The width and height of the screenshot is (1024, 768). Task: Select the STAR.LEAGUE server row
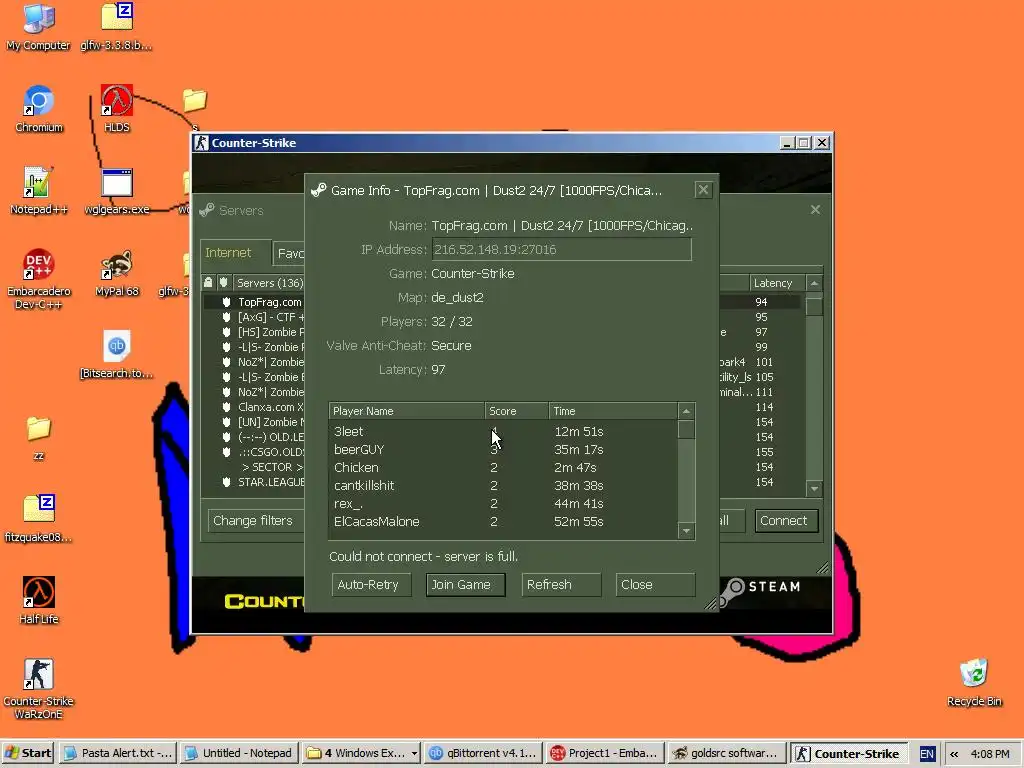(x=254, y=482)
